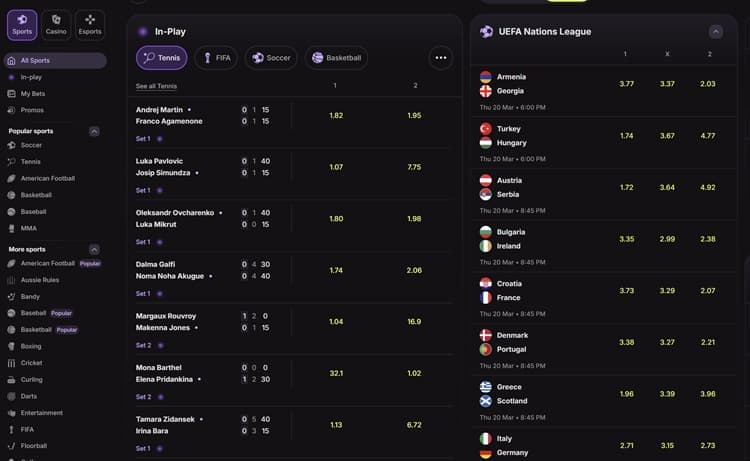Screen dimensions: 750x461
Task: Select the FIFA in-play filter
Action: pyautogui.click(x=216, y=58)
